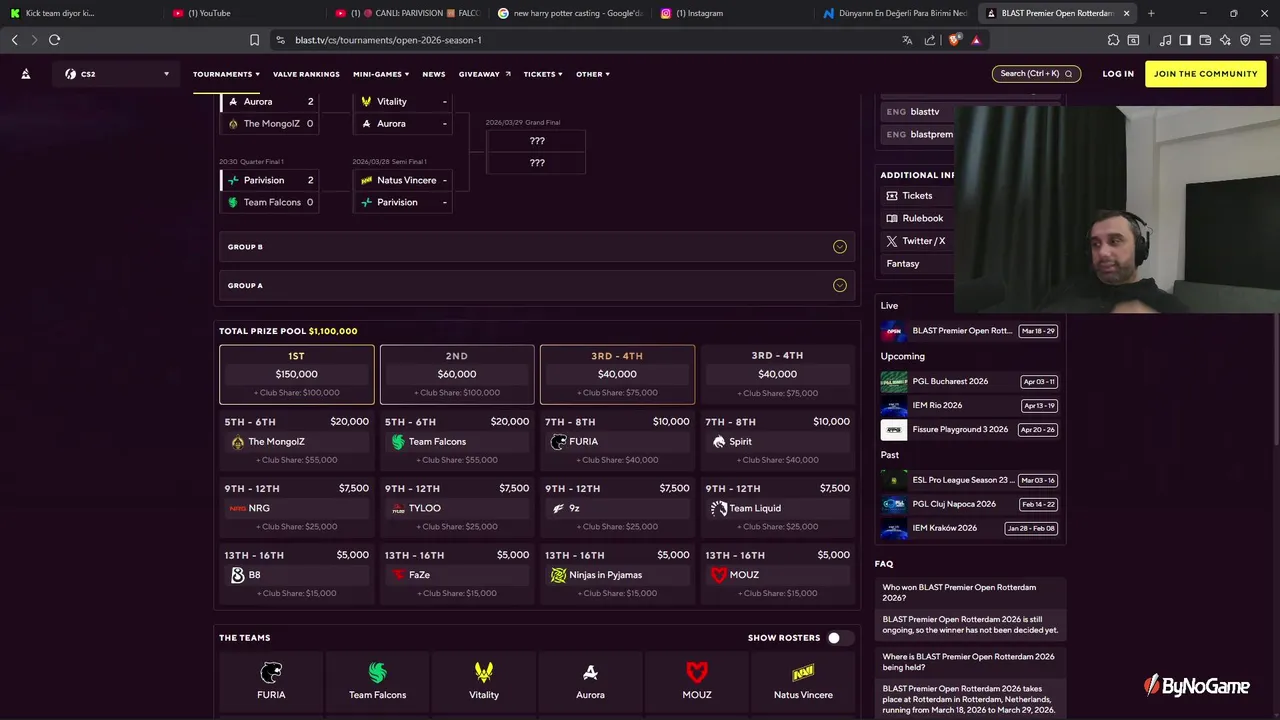Open the Tournaments dropdown menu

point(226,74)
